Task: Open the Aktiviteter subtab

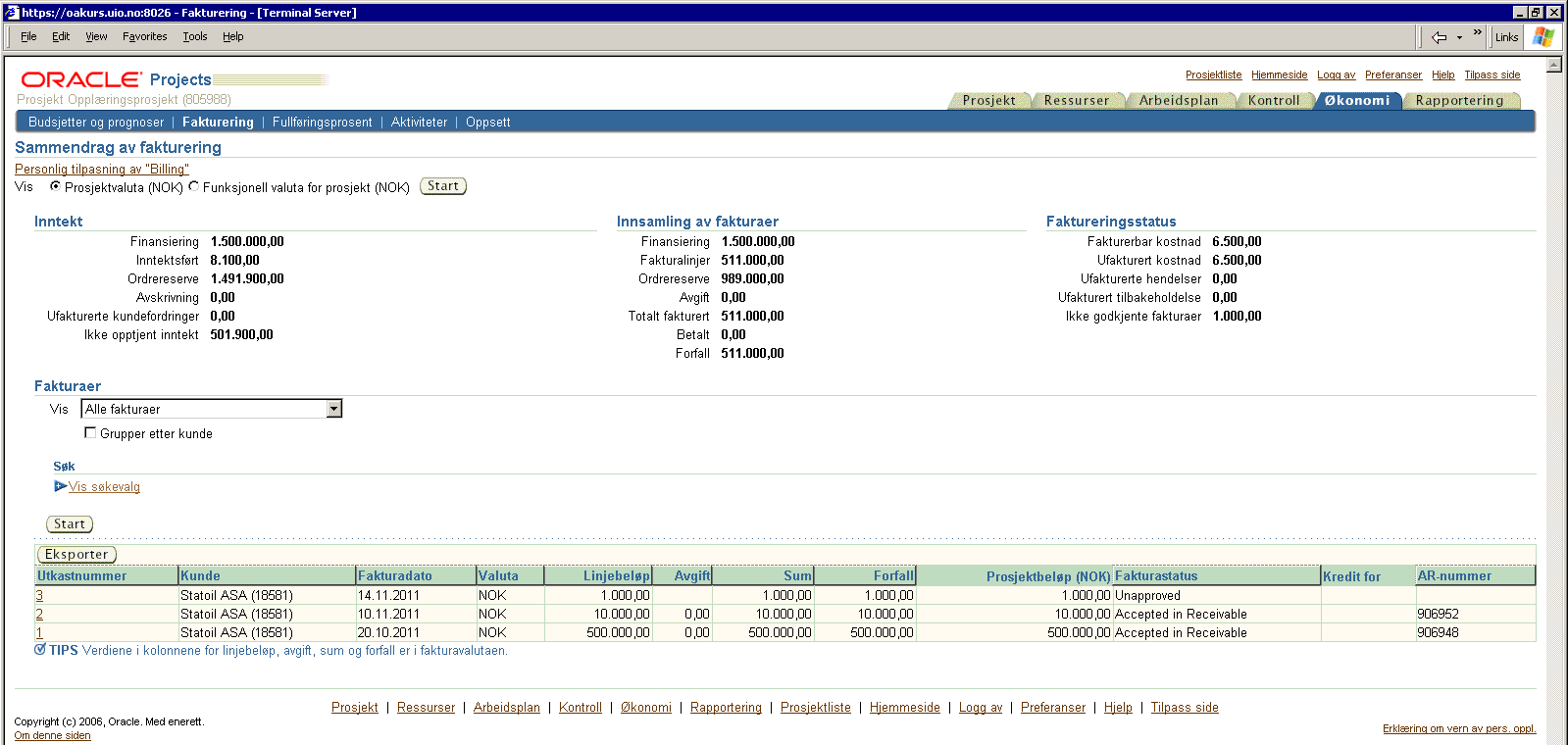Action: pos(419,122)
